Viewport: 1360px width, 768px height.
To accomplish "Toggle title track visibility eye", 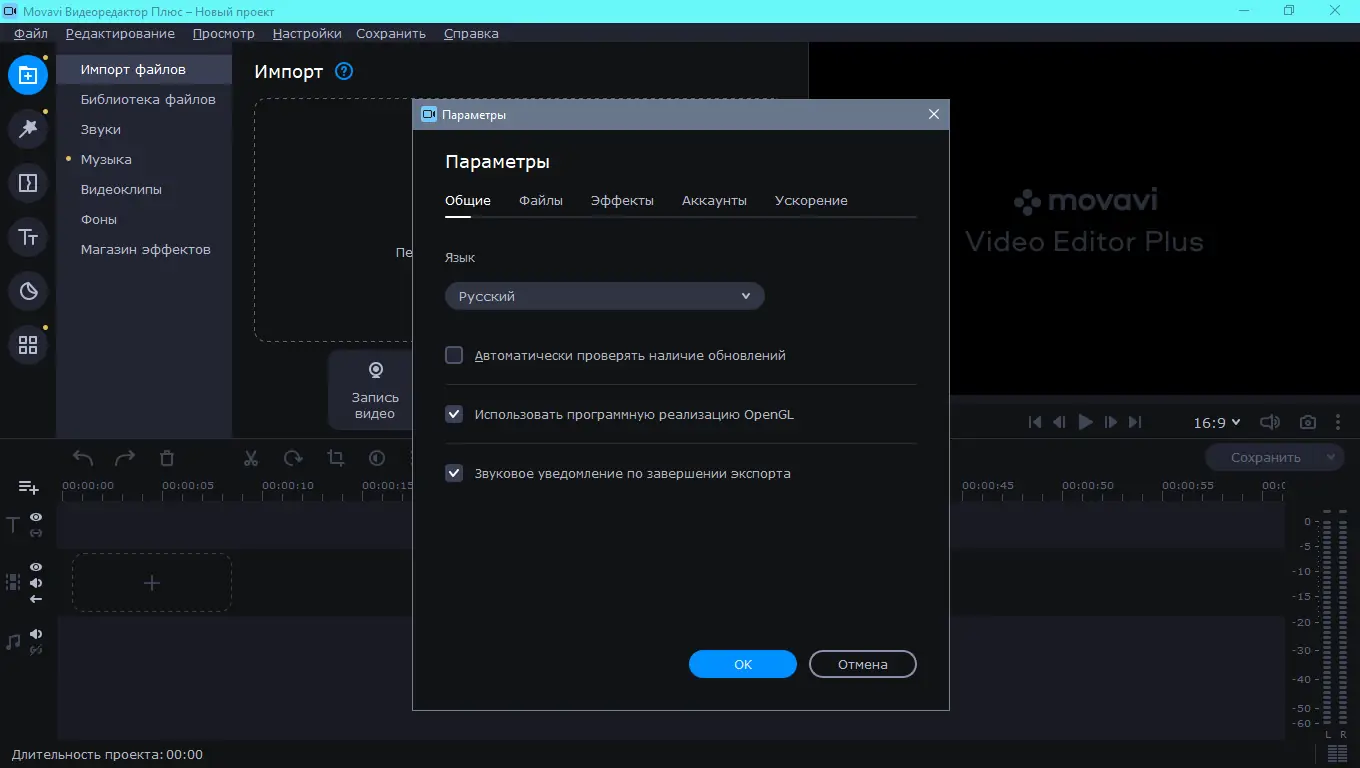I will coord(36,517).
